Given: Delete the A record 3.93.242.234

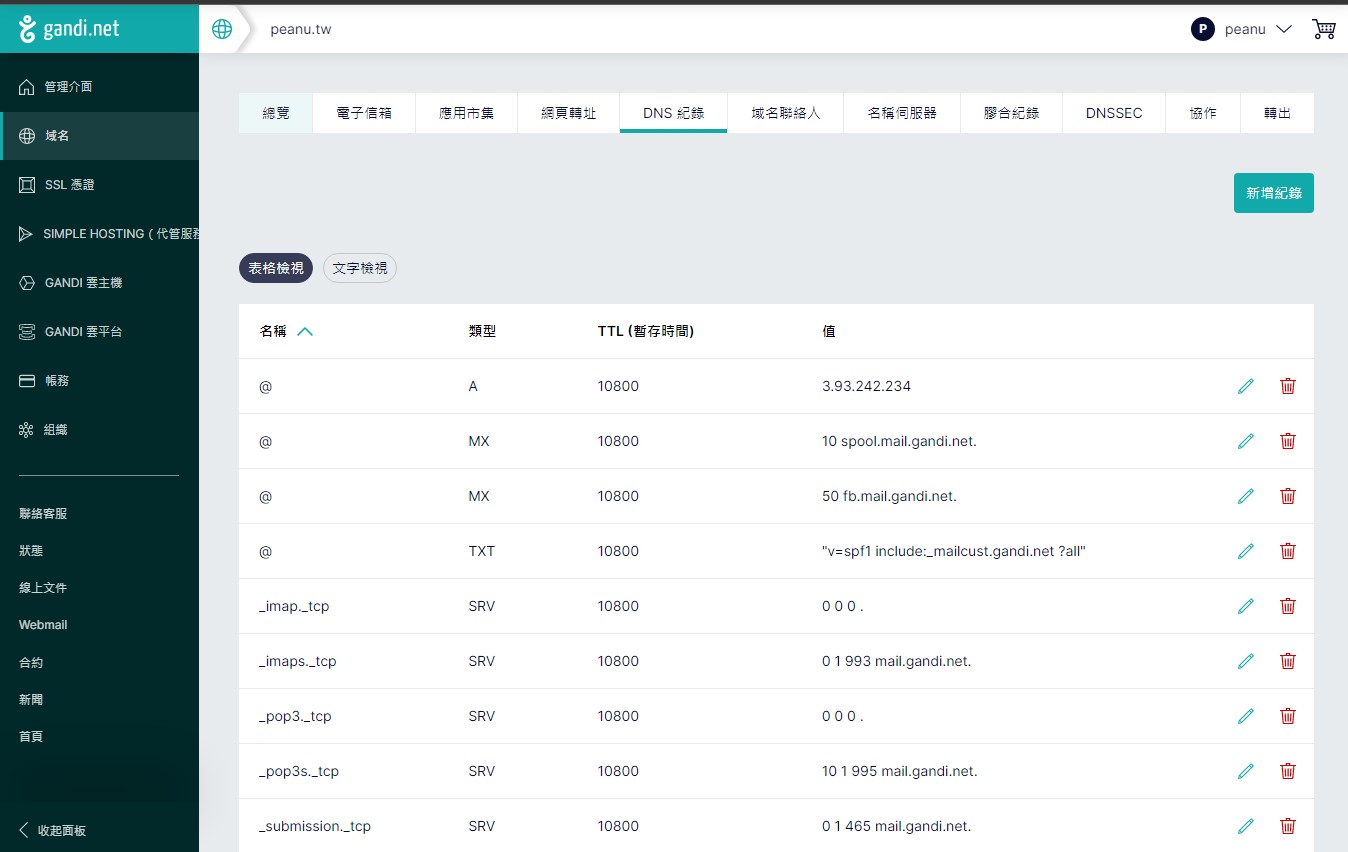Looking at the screenshot, I should (x=1288, y=386).
